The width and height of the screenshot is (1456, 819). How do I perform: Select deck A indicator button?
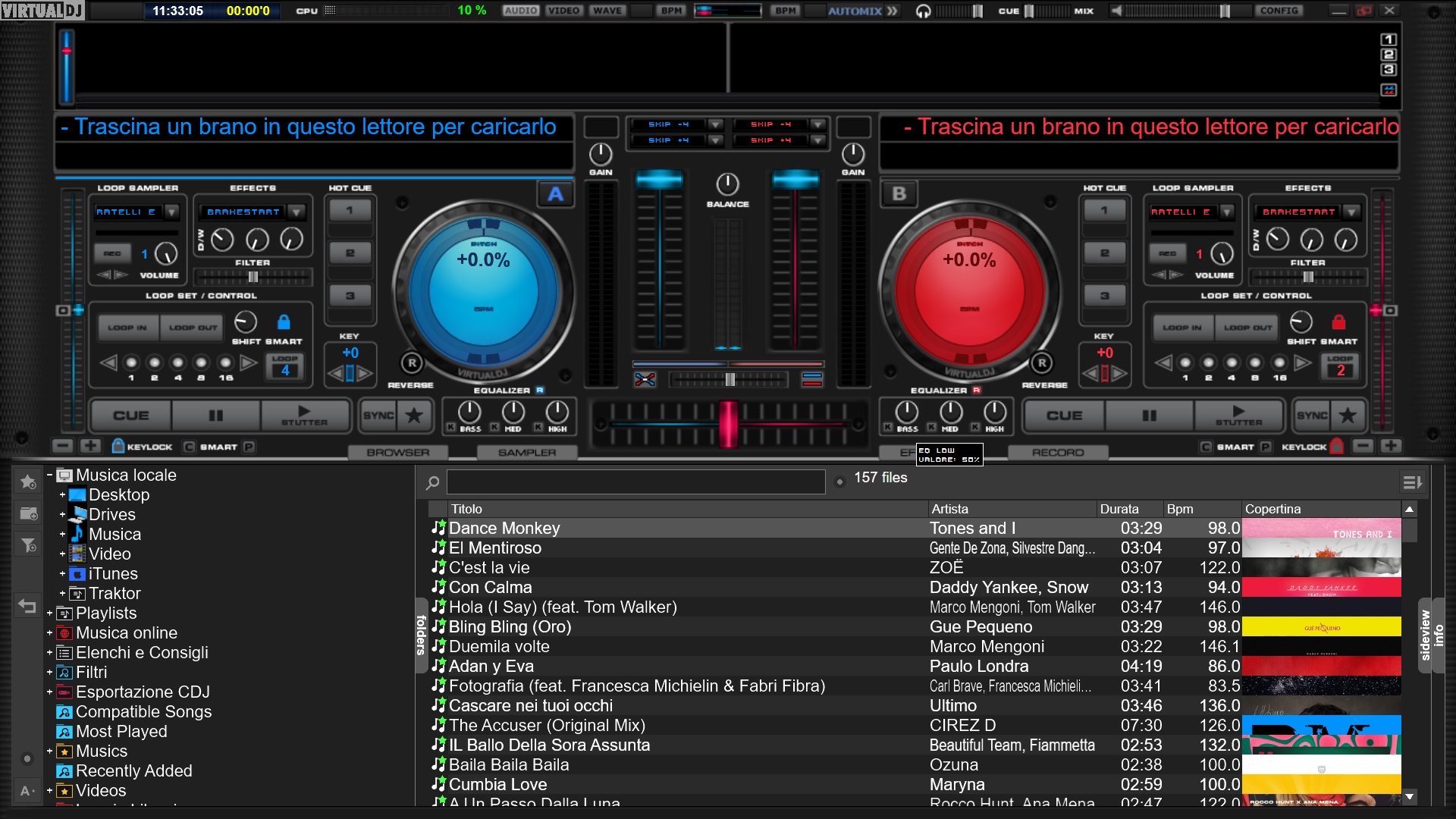[x=555, y=194]
